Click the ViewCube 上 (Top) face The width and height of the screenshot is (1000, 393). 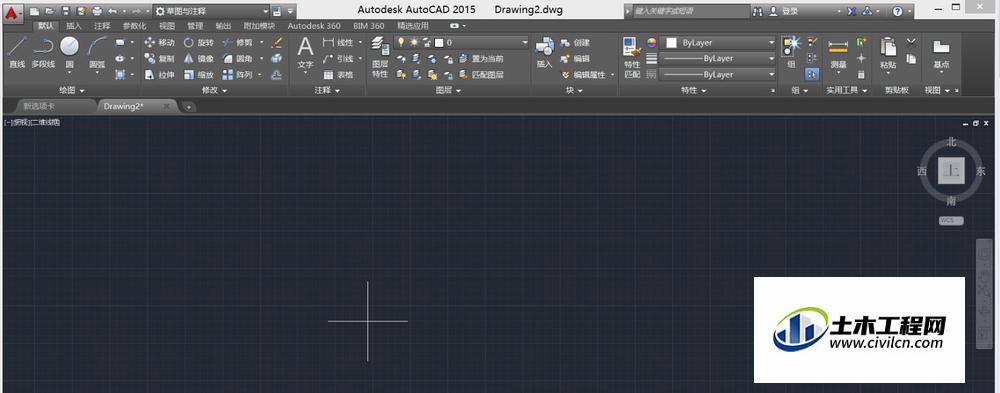[951, 171]
